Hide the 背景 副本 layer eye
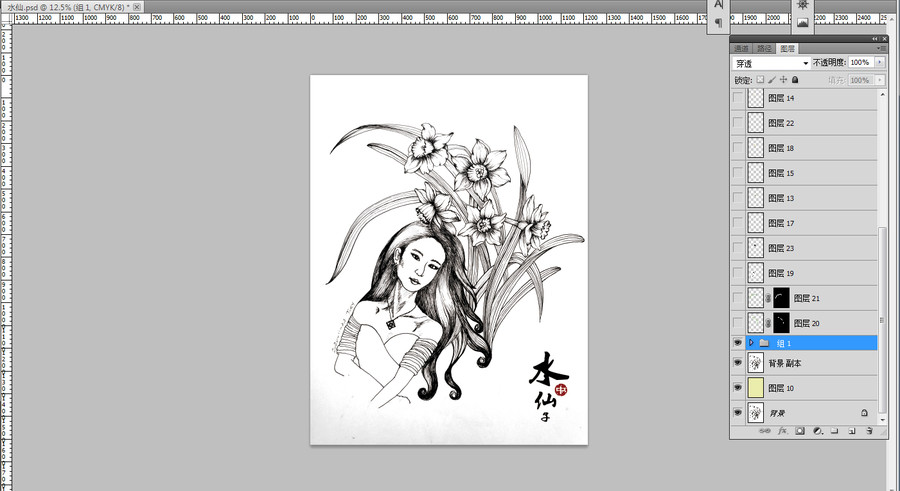The height and width of the screenshot is (491, 900). pos(738,363)
